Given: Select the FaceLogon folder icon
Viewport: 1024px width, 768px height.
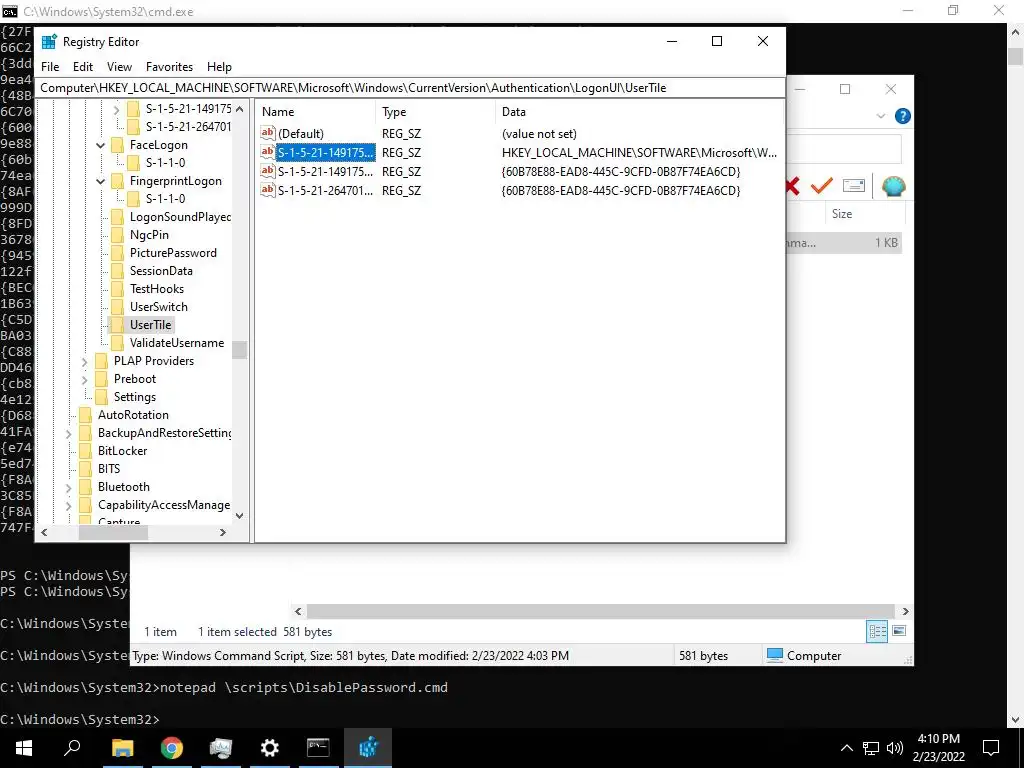Looking at the screenshot, I should click(118, 145).
